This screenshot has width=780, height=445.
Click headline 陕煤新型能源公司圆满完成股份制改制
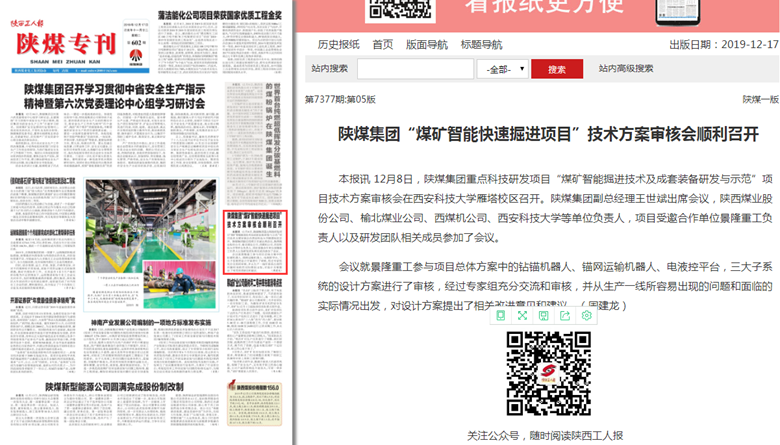[113, 386]
